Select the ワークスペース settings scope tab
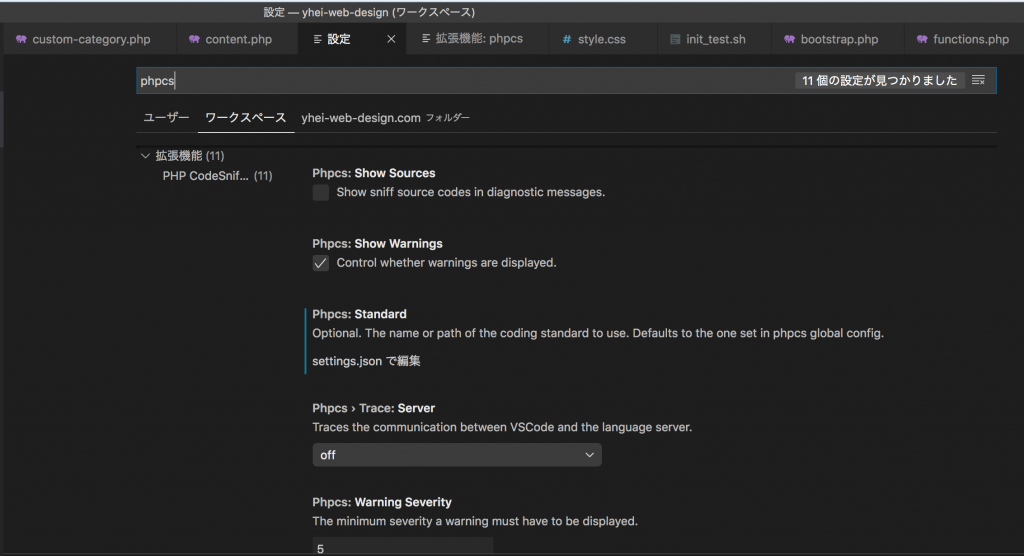The width and height of the screenshot is (1024, 556). (246, 118)
